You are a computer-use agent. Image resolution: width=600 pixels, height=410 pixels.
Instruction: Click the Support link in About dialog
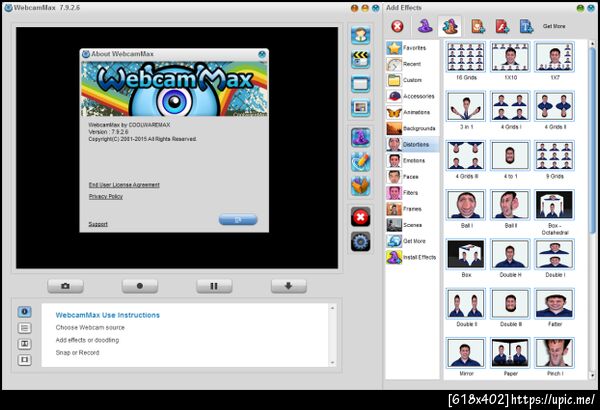(x=98, y=224)
